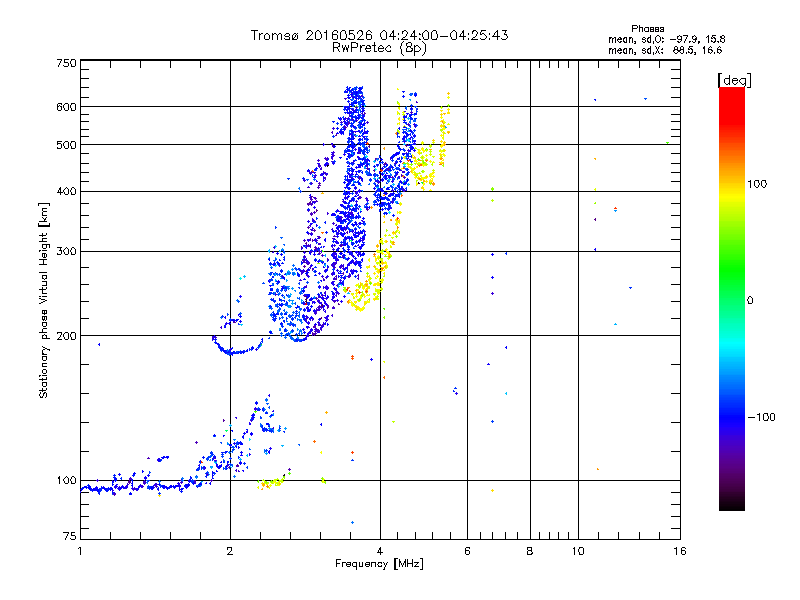Click the y-axis tick label "200"
The image size is (800, 600).
point(66,336)
